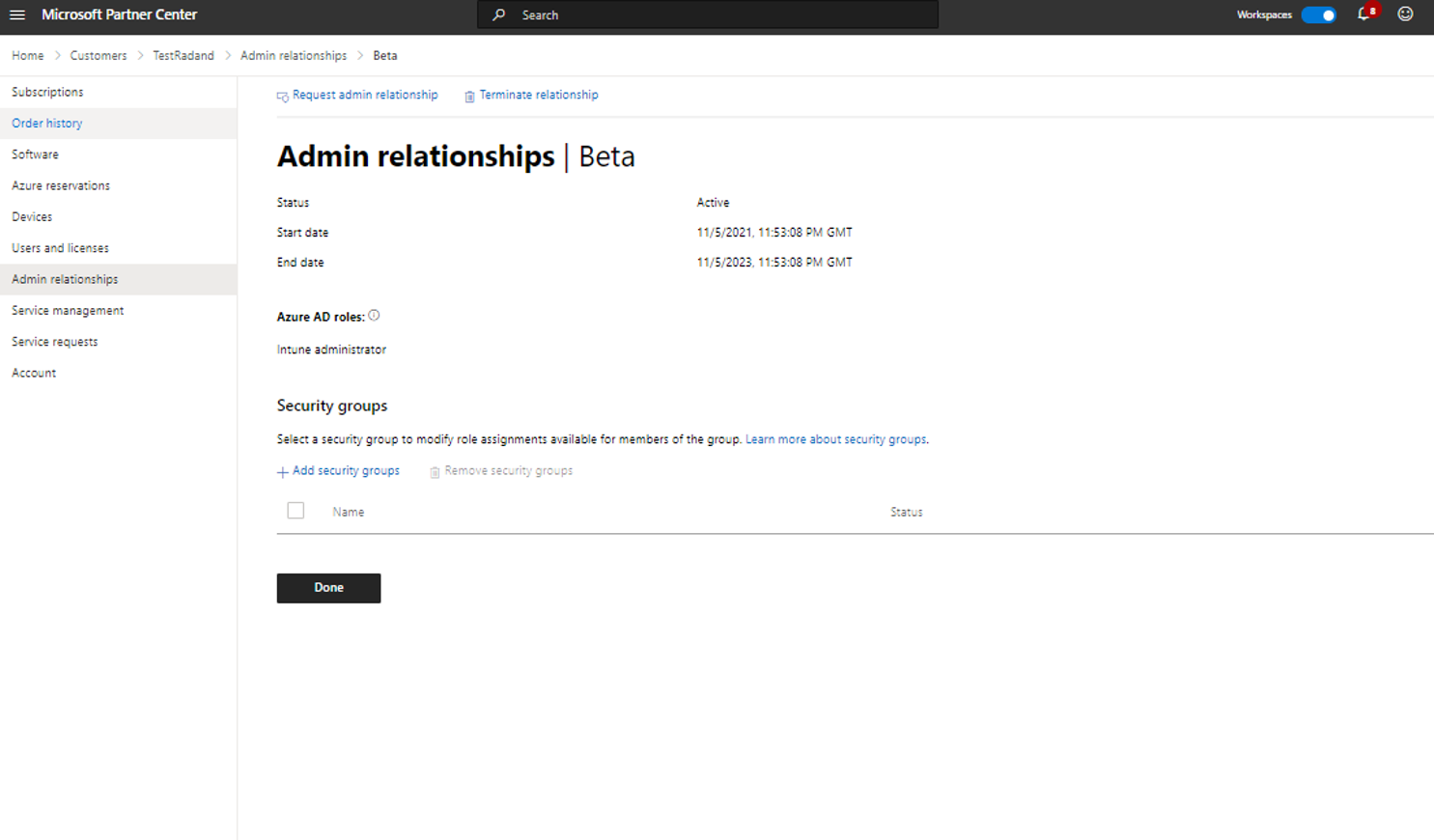Open Users and licenses in the sidebar
Viewport: 1434px width, 840px height.
[x=118, y=248]
